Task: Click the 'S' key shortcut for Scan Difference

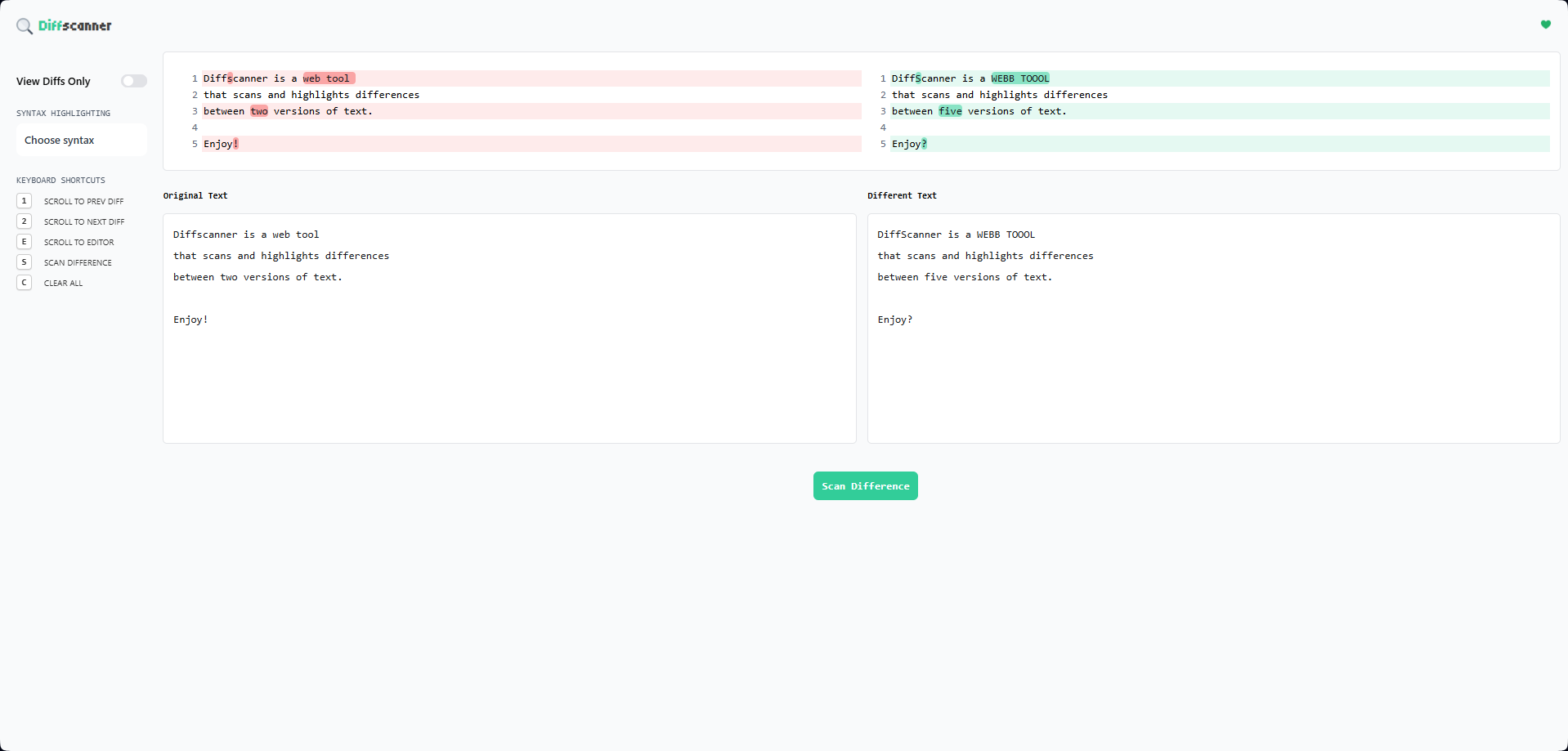Action: [25, 262]
